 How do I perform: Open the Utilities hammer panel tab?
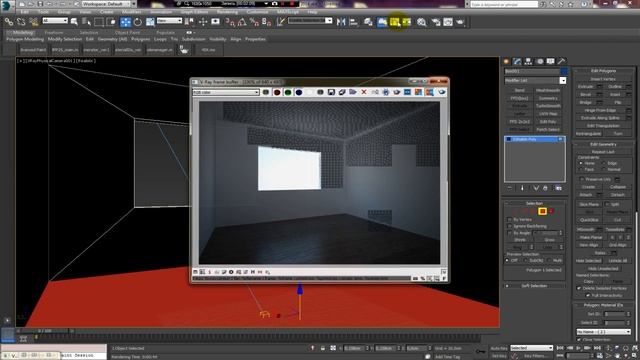pos(562,61)
